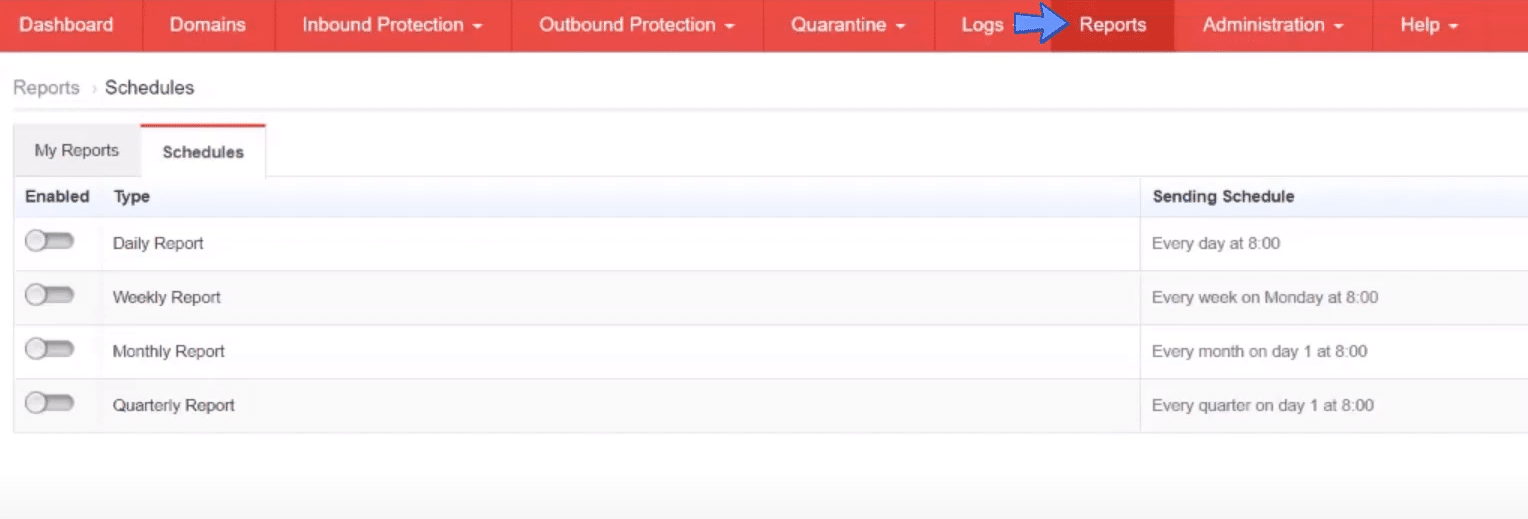Open the Help dropdown menu
The image size is (1528, 519).
tap(1428, 25)
